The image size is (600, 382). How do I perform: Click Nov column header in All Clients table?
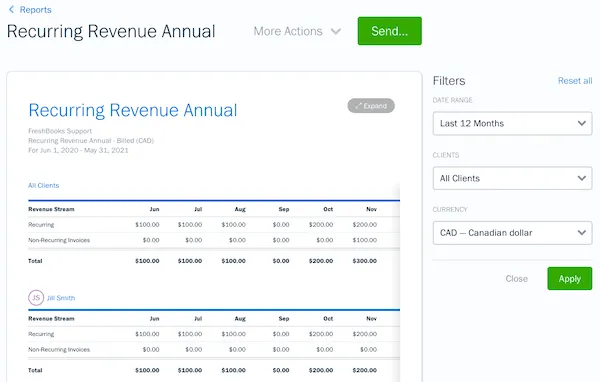point(371,209)
